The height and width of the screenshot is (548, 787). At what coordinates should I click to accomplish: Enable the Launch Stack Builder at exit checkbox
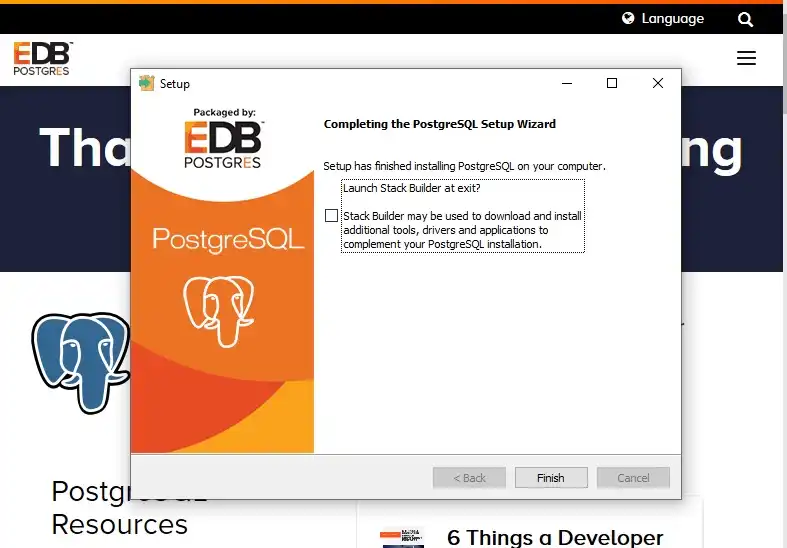coord(332,216)
